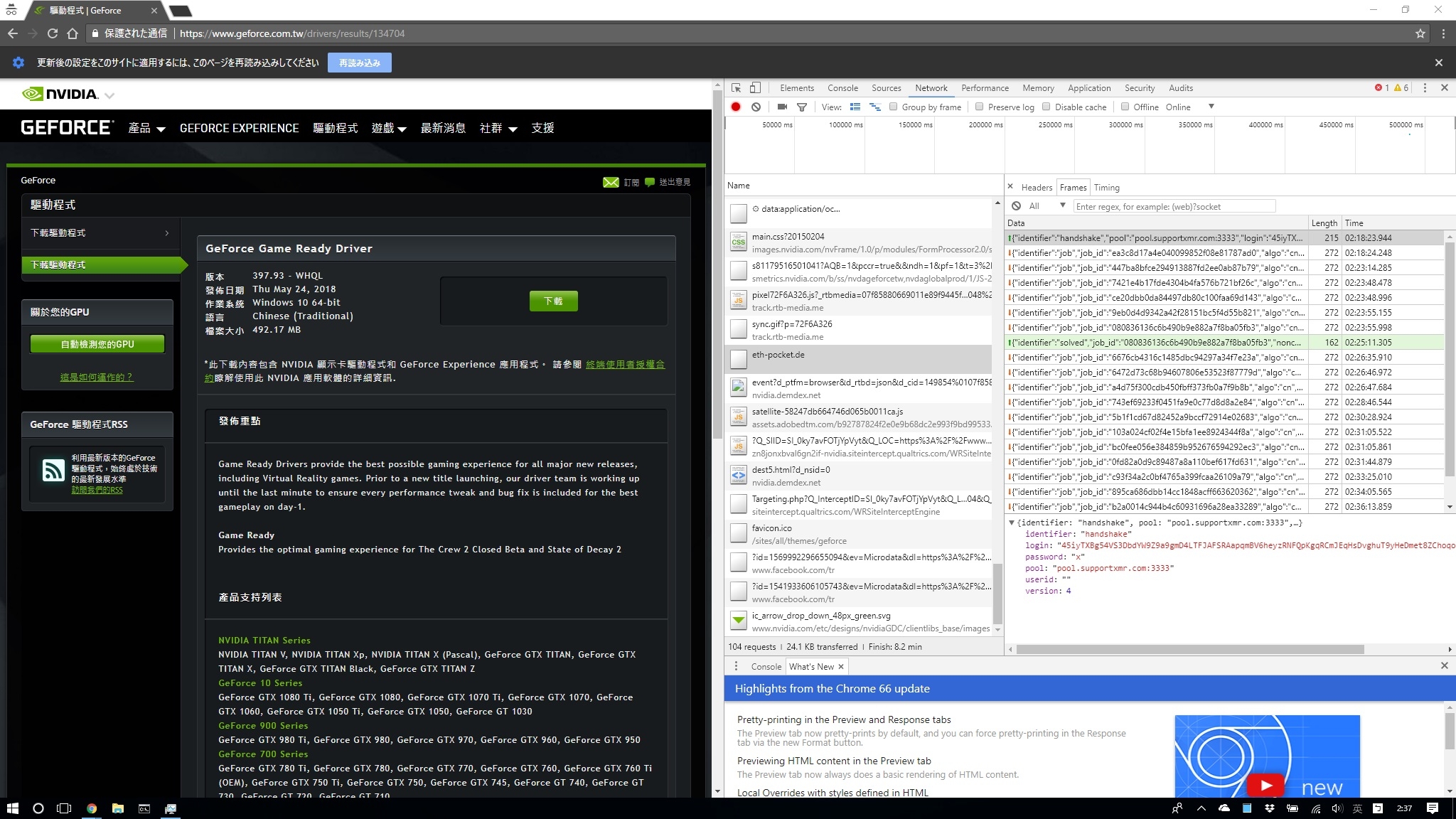Open the Performance tab
Image resolution: width=1456 pixels, height=819 pixels.
point(985,88)
